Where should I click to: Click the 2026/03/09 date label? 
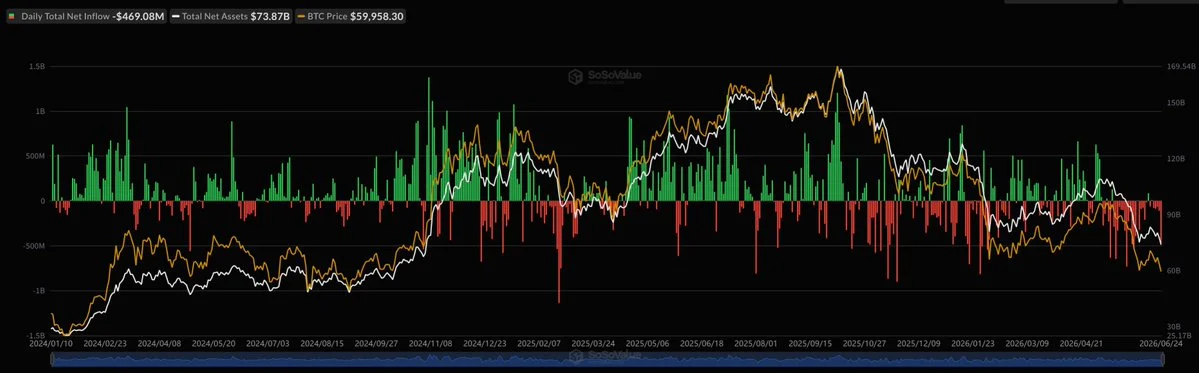pyautogui.click(x=1028, y=344)
